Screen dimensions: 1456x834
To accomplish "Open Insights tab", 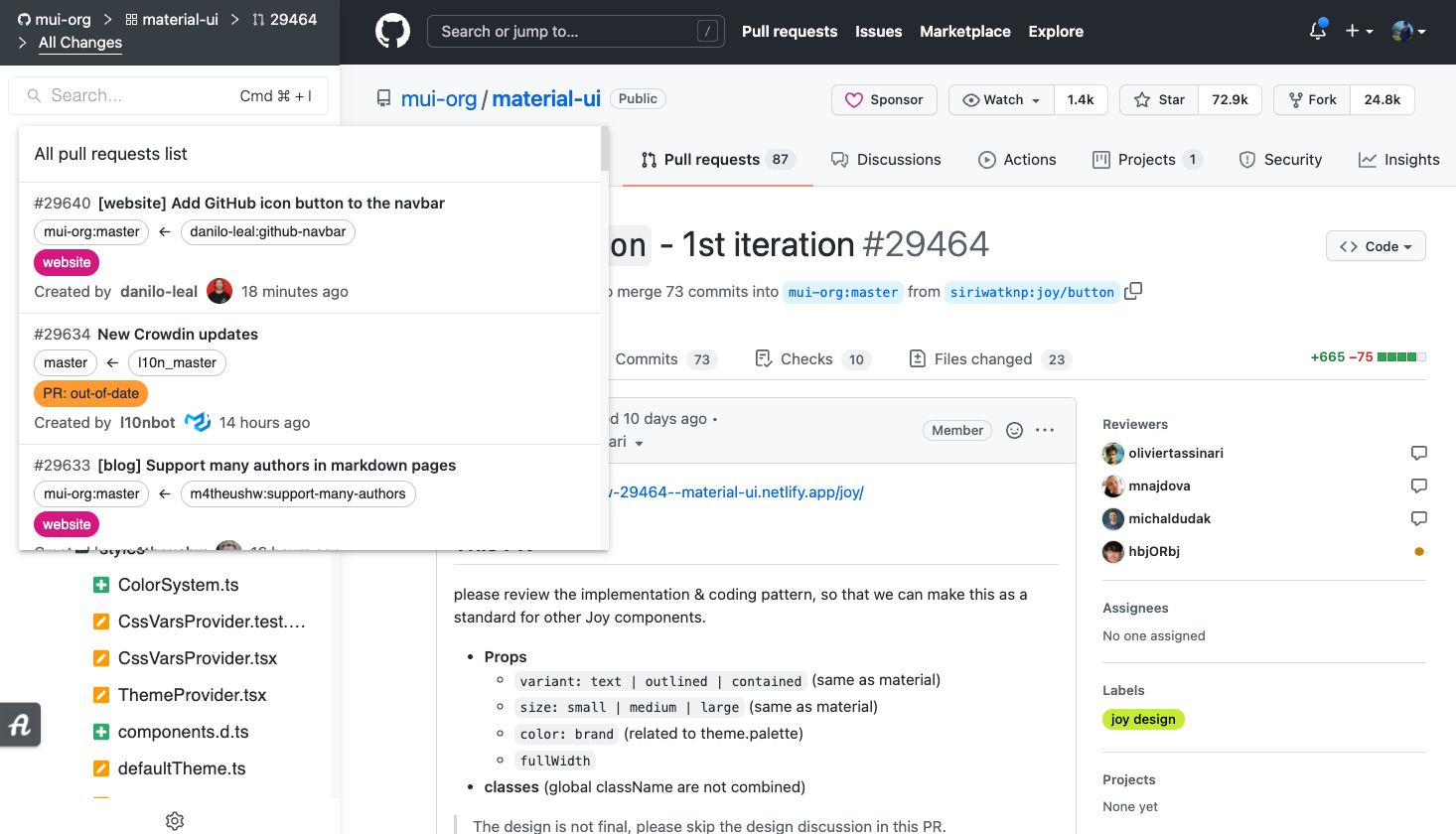I will tap(1398, 160).
